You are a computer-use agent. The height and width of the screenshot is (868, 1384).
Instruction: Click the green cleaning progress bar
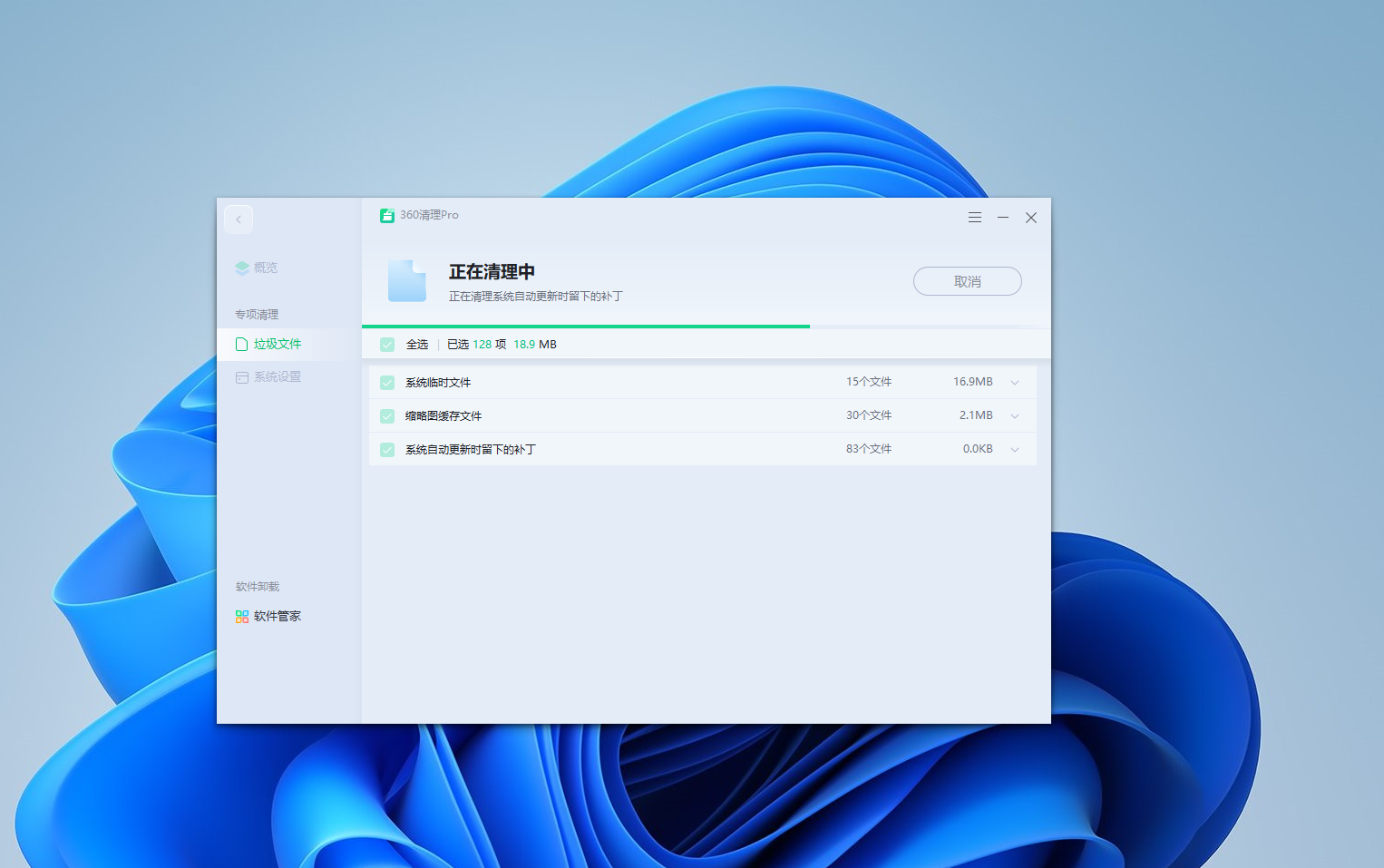[586, 326]
